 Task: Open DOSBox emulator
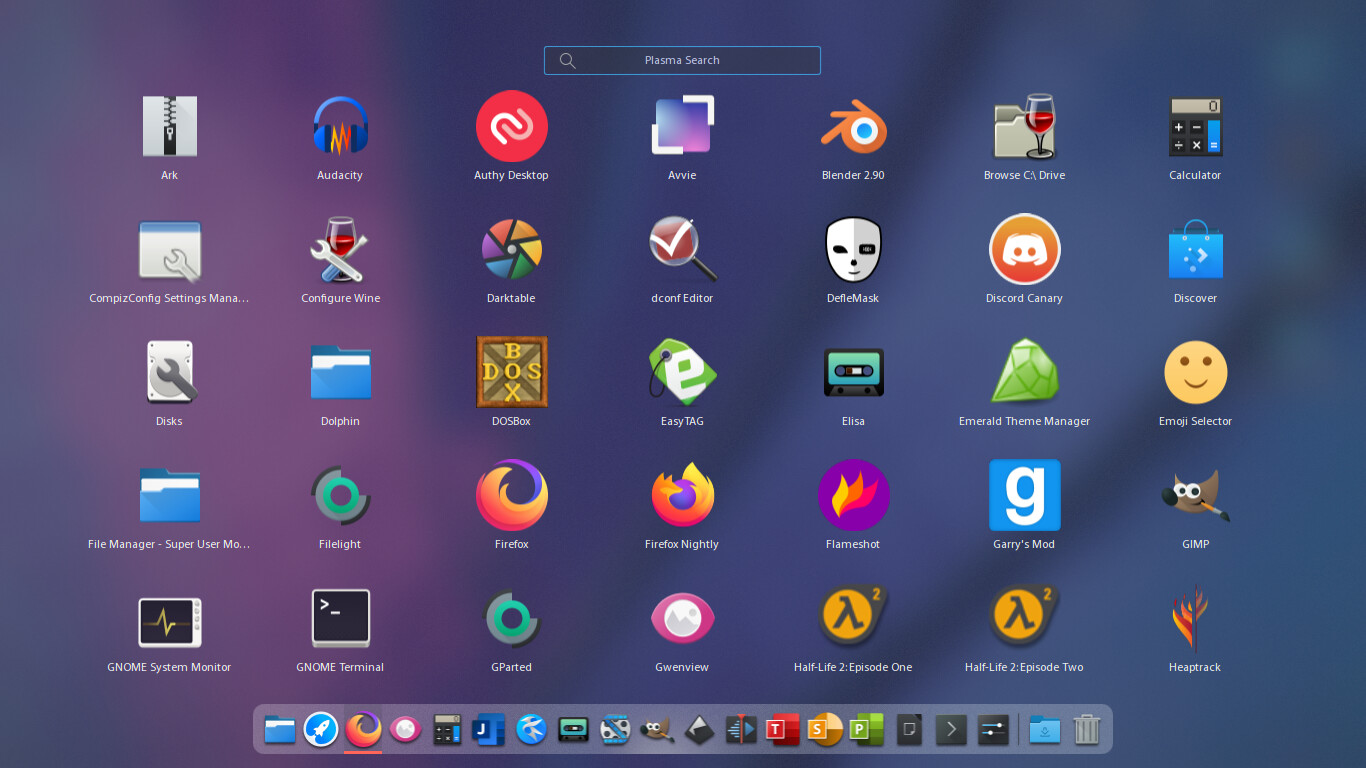tap(511, 373)
